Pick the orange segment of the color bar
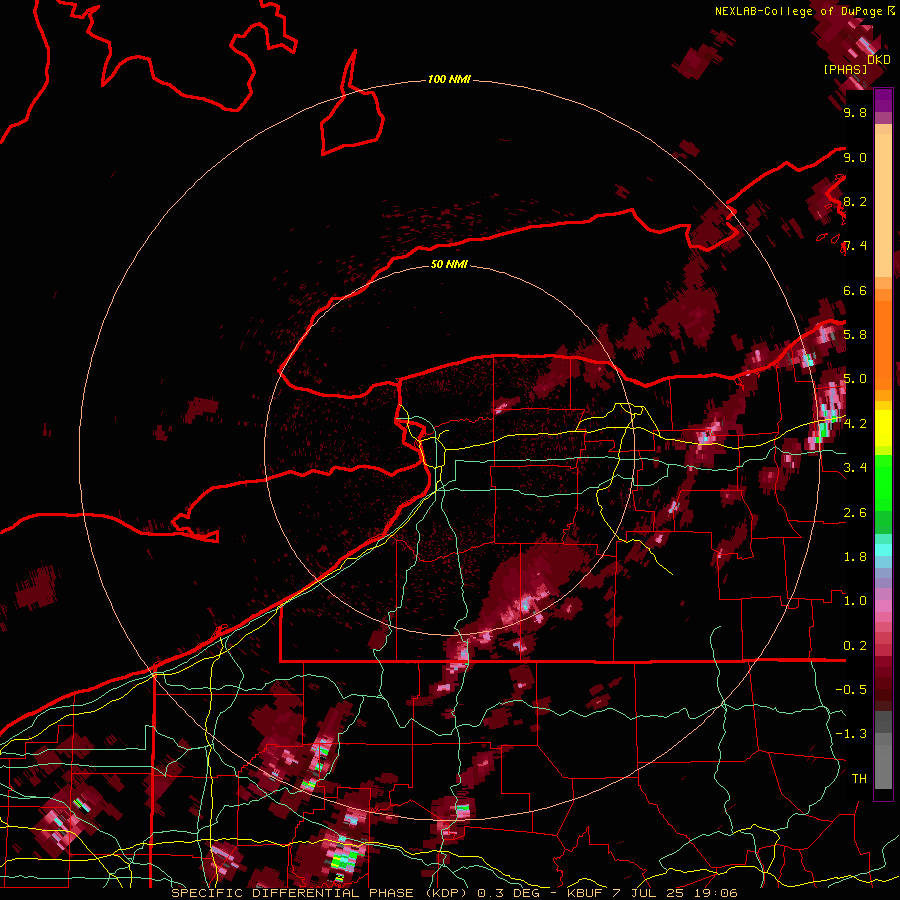 coord(883,344)
